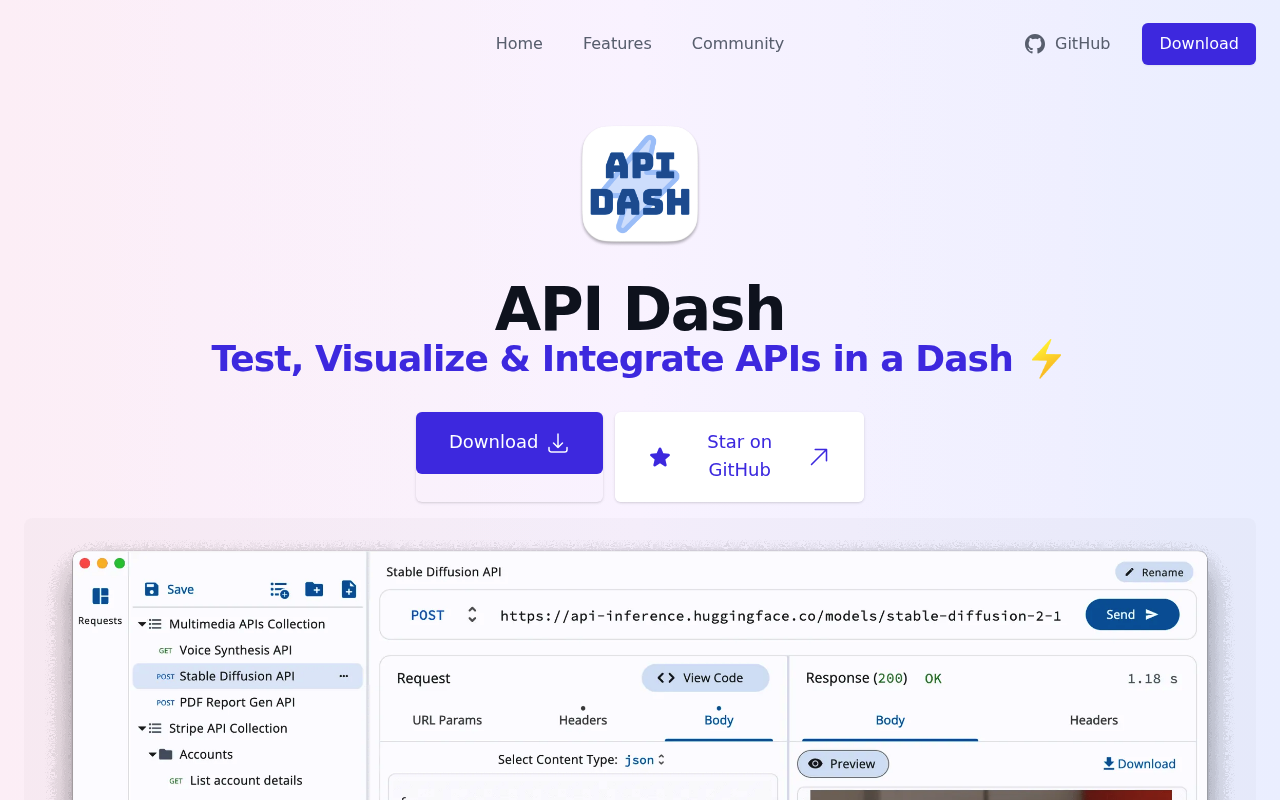Select List account details request
This screenshot has width=1280, height=800.
click(x=246, y=780)
